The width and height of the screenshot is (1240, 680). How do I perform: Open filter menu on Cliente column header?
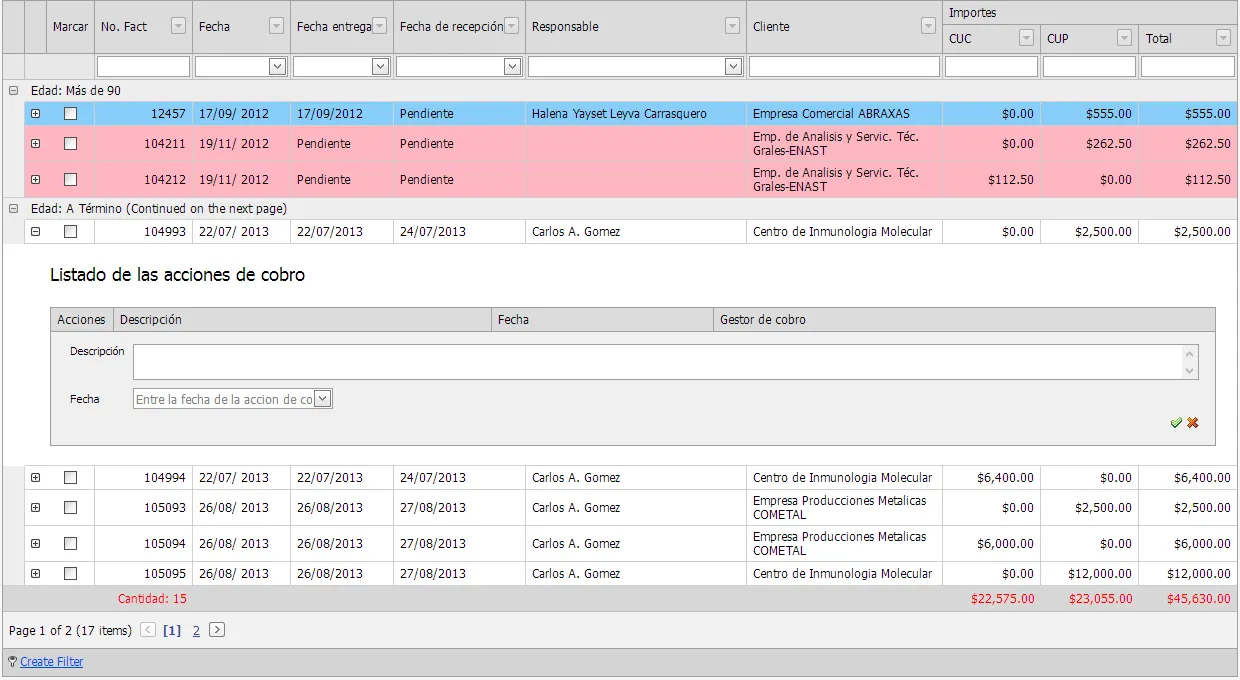928,27
